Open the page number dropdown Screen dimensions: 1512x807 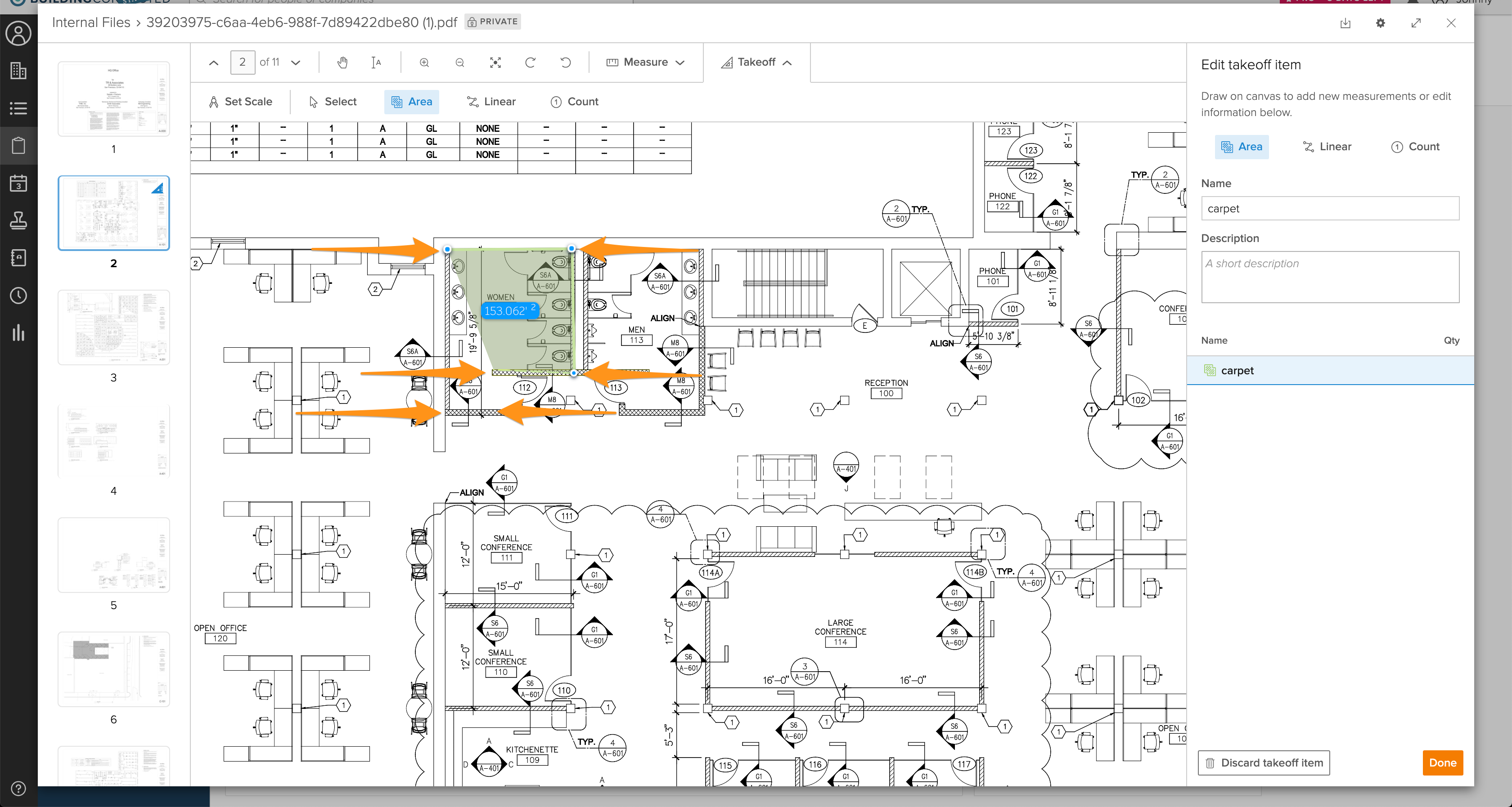tap(296, 62)
